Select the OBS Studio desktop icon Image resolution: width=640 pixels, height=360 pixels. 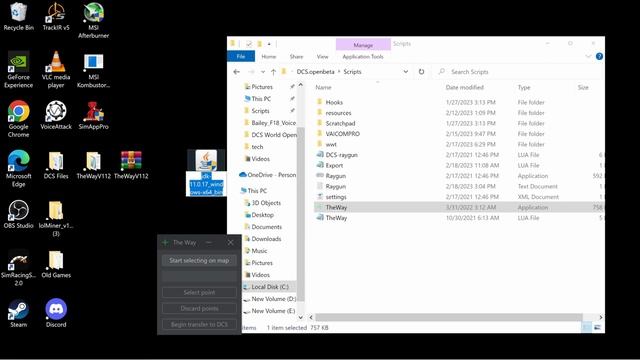pyautogui.click(x=18, y=214)
